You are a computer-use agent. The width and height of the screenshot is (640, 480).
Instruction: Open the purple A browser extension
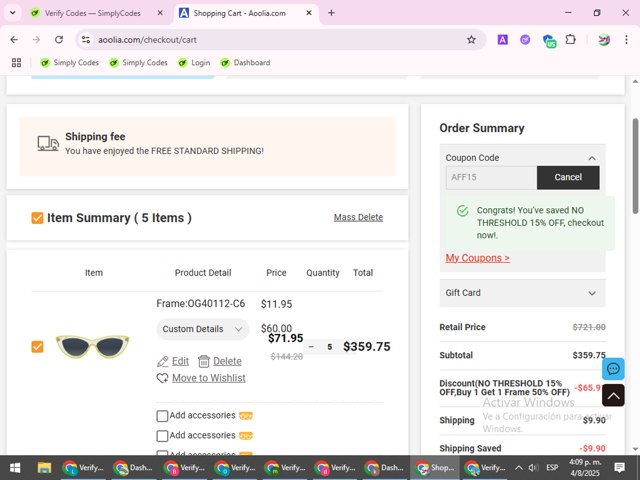[x=502, y=40]
